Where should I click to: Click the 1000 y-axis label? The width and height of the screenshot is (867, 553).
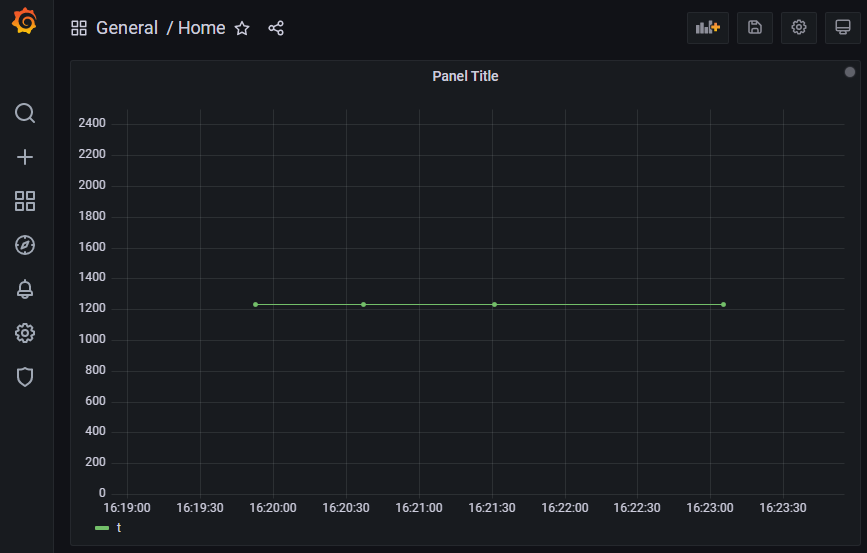(92, 339)
